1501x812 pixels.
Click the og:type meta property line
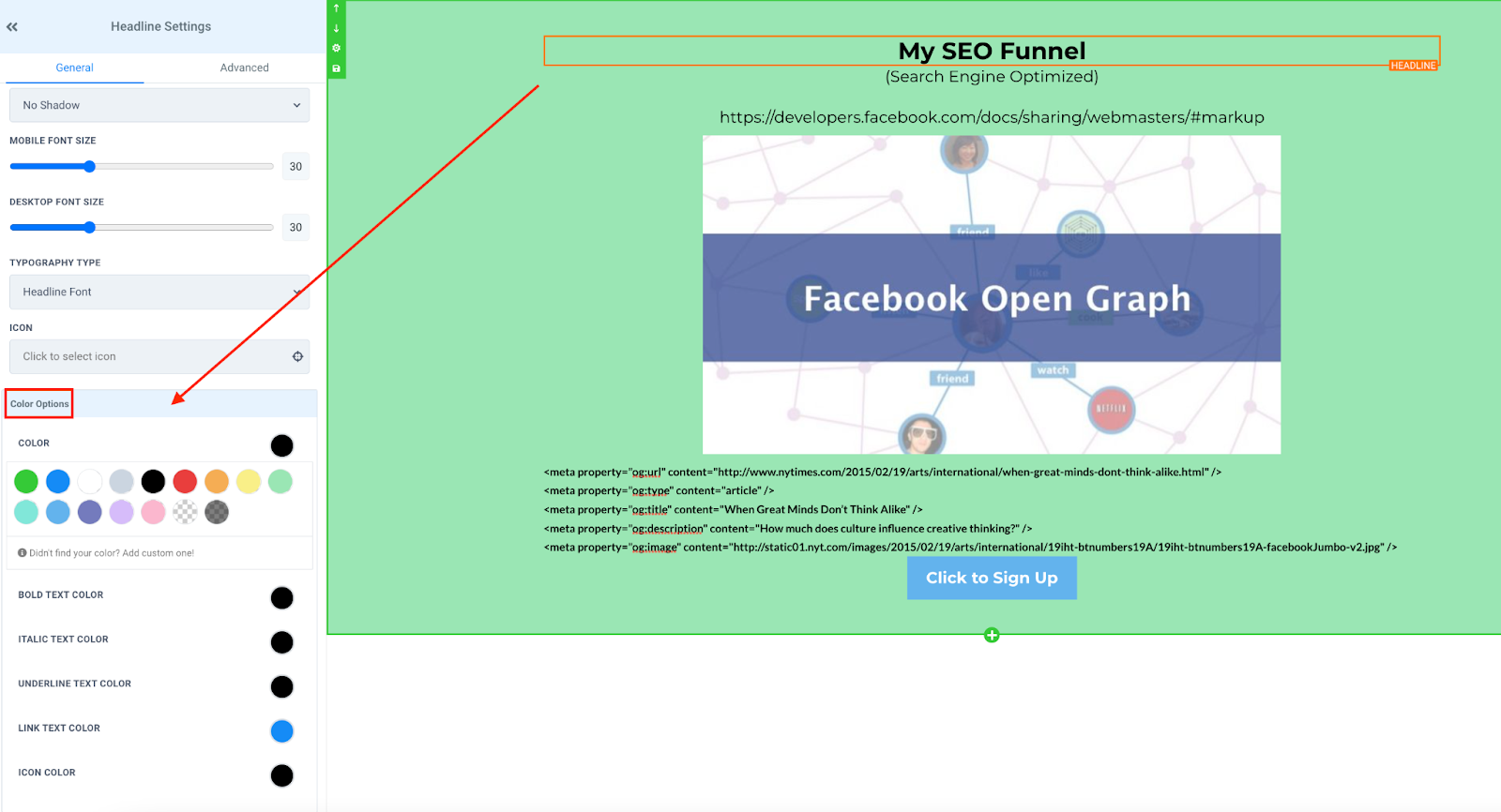click(660, 491)
